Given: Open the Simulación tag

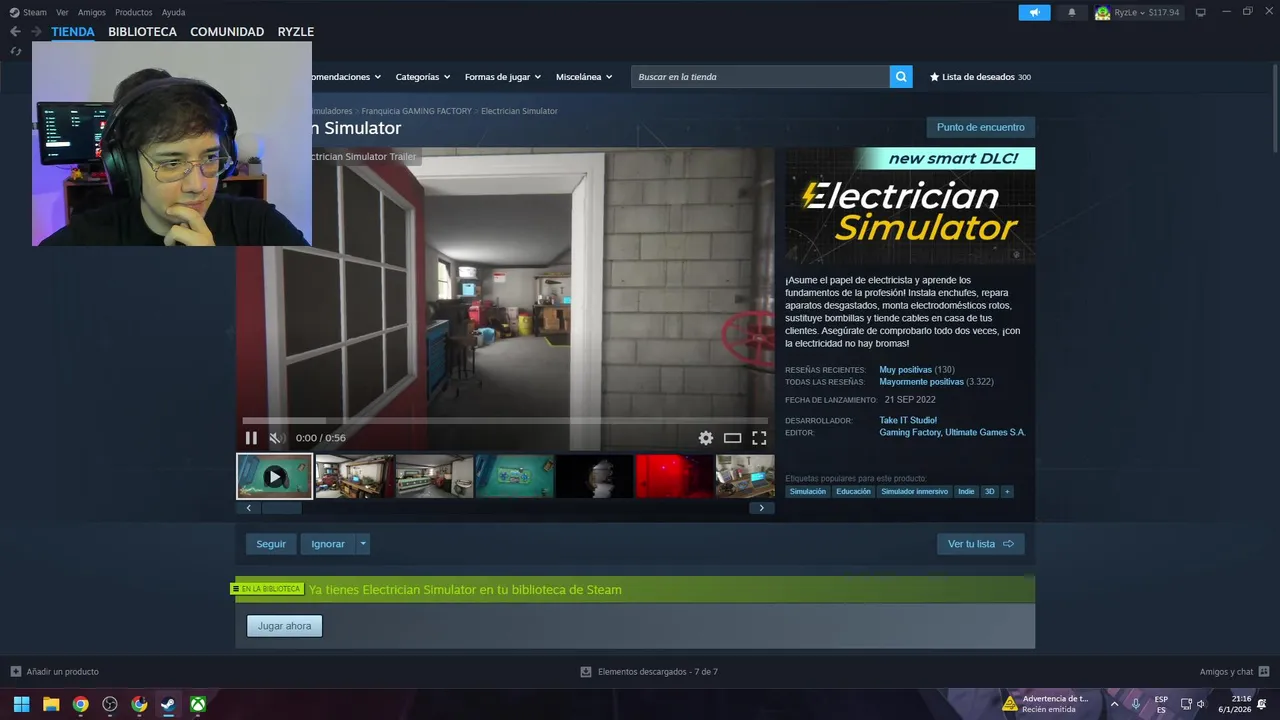Looking at the screenshot, I should click(x=808, y=491).
